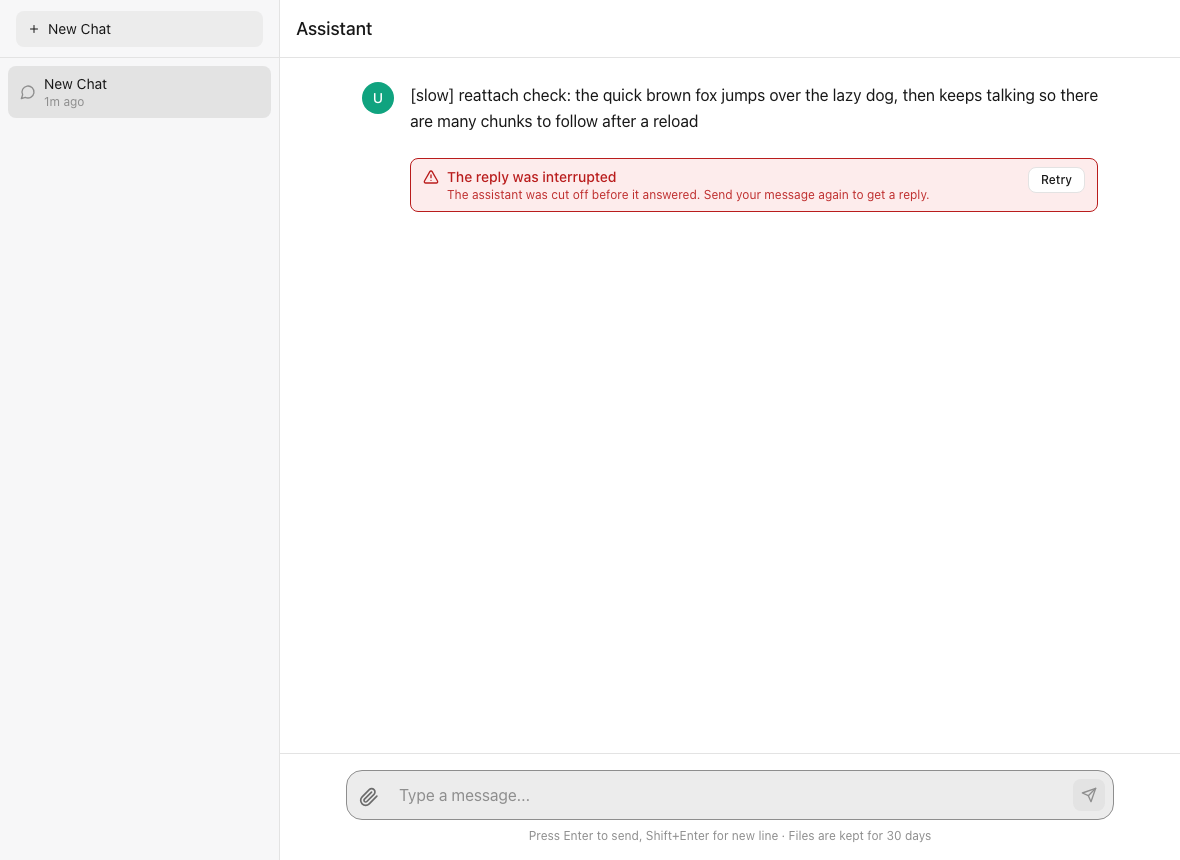Click the user message about the quick brown fox
The image size is (1180, 860).
click(754, 108)
